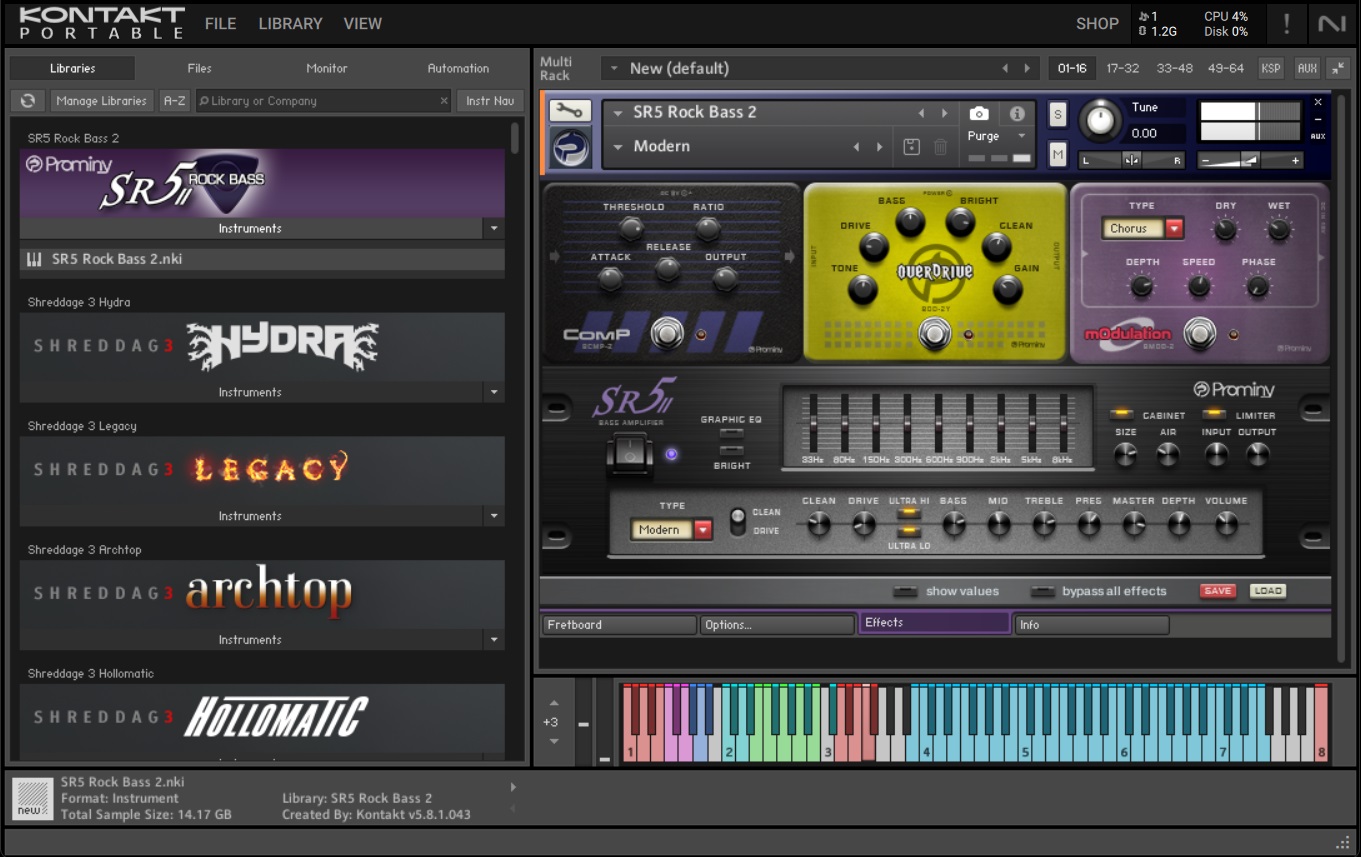Toggle the Limiter switch
Viewport: 1361px width, 857px height.
click(x=1215, y=414)
